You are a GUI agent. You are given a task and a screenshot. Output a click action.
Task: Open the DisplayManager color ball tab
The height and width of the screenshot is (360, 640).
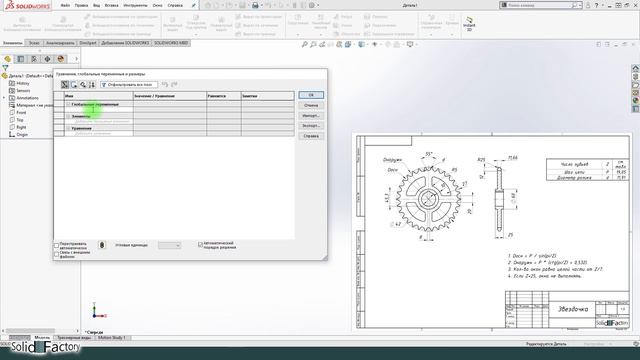[61, 59]
